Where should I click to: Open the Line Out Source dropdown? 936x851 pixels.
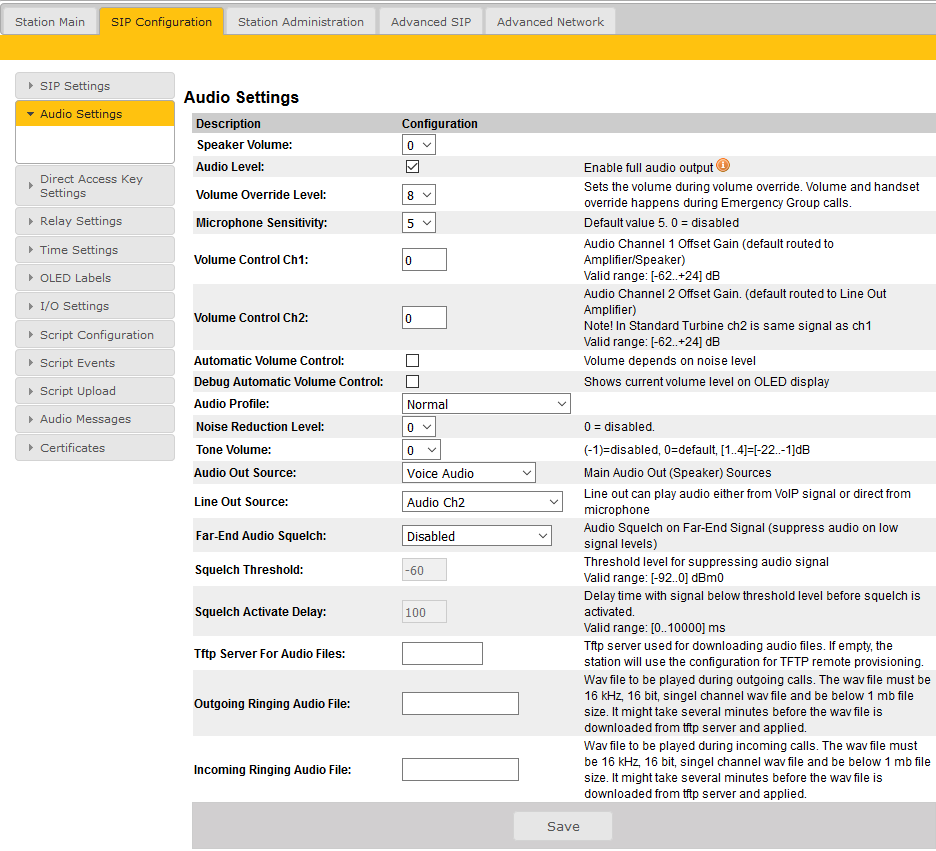483,502
